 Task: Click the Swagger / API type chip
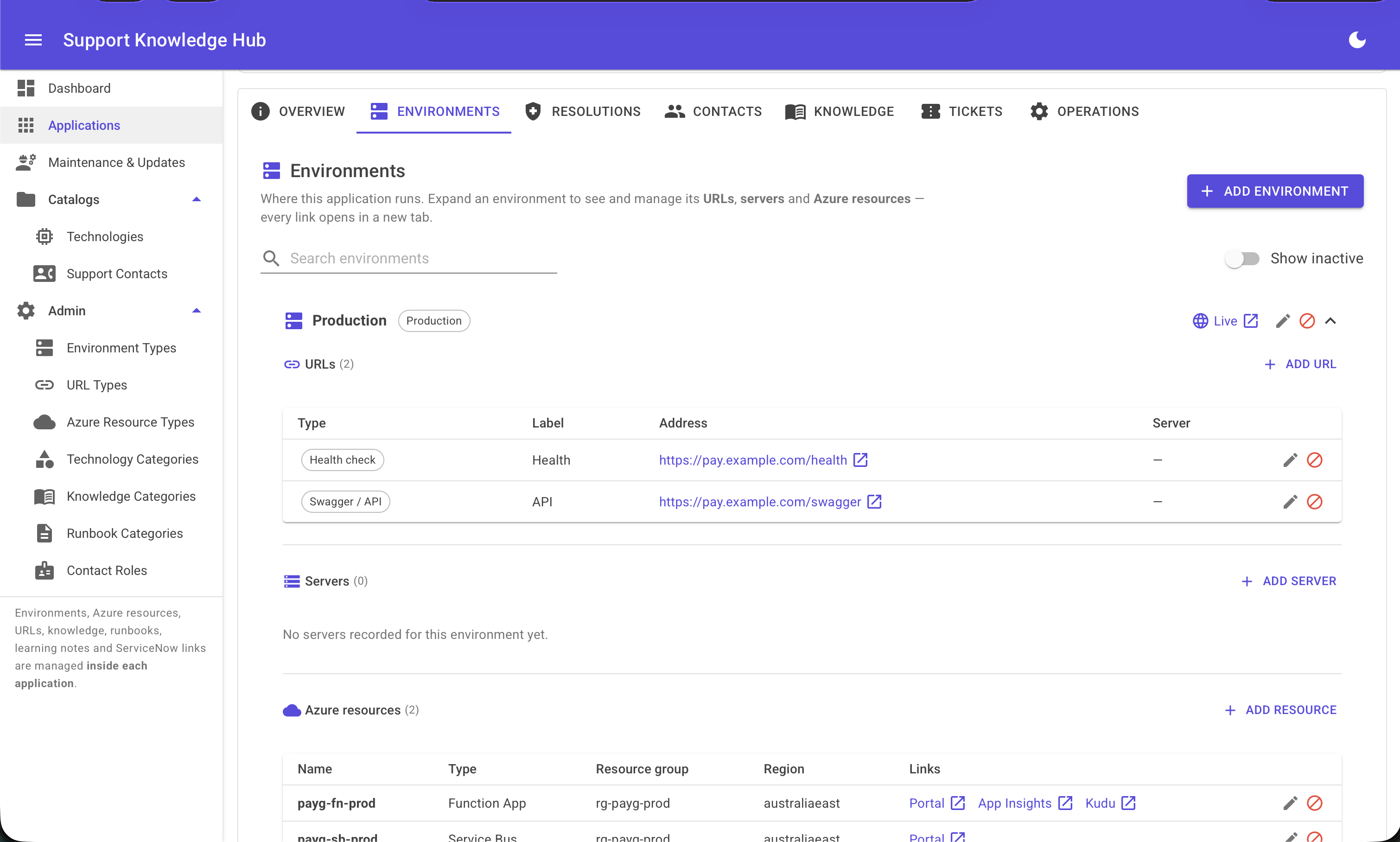[345, 502]
